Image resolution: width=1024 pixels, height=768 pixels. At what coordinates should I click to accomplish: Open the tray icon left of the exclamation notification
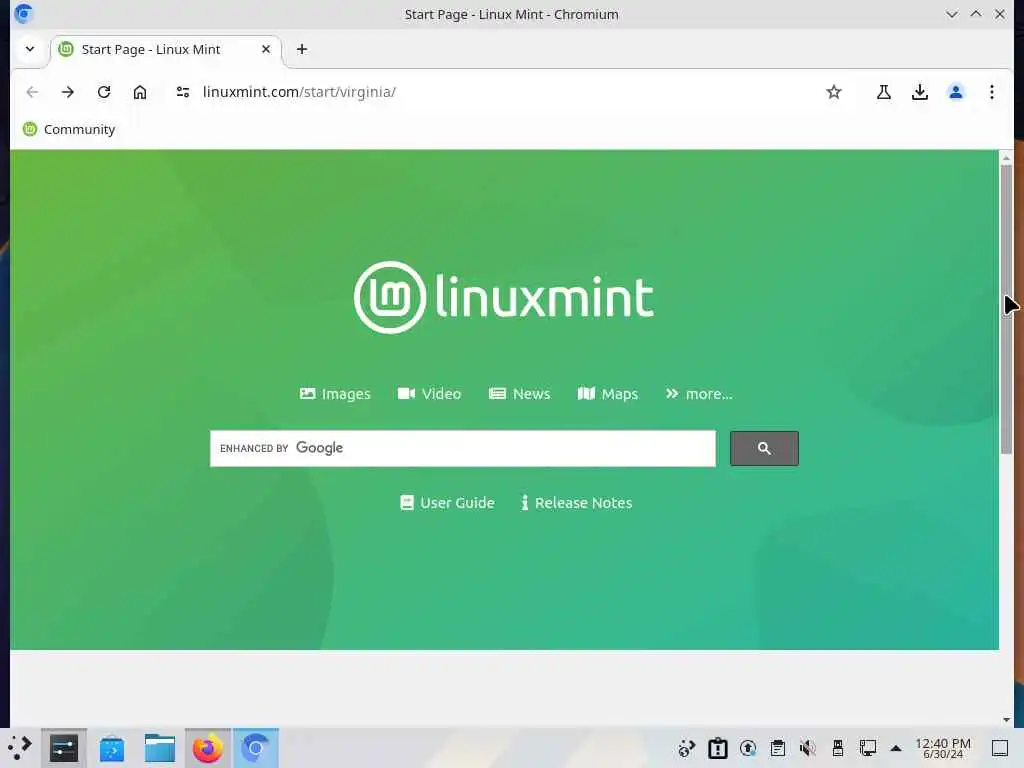coord(687,748)
